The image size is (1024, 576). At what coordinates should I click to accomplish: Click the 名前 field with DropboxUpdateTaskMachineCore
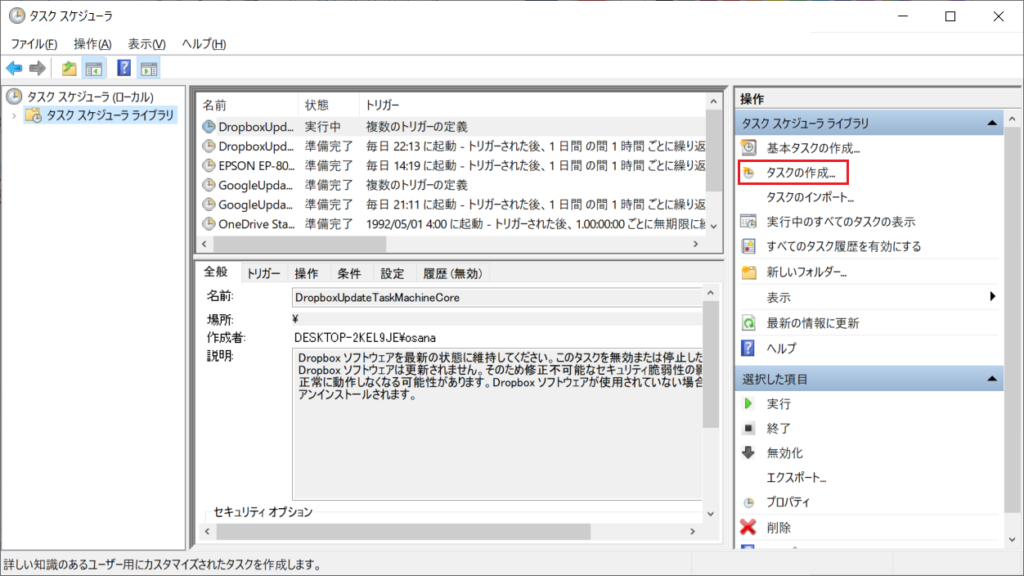pos(497,298)
